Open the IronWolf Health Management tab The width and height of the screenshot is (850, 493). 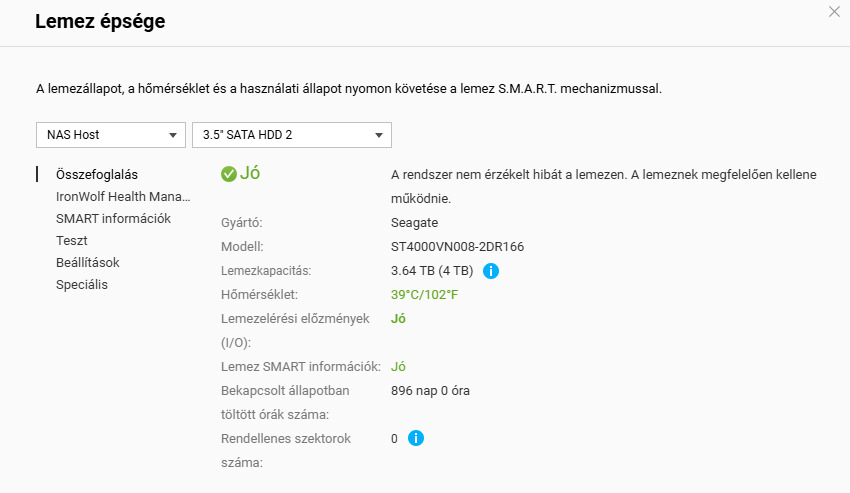coord(123,196)
